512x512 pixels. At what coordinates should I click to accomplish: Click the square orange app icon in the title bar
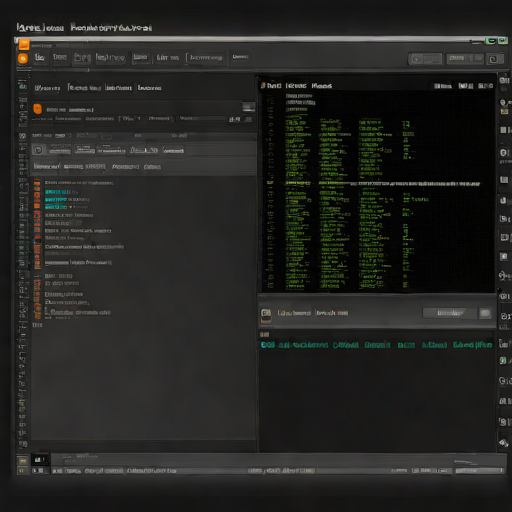(24, 44)
